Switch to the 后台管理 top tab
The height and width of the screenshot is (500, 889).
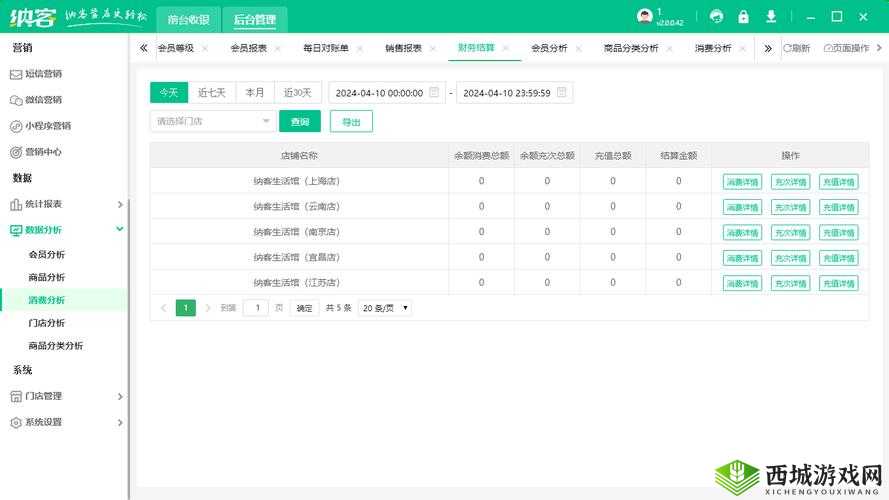(x=255, y=20)
